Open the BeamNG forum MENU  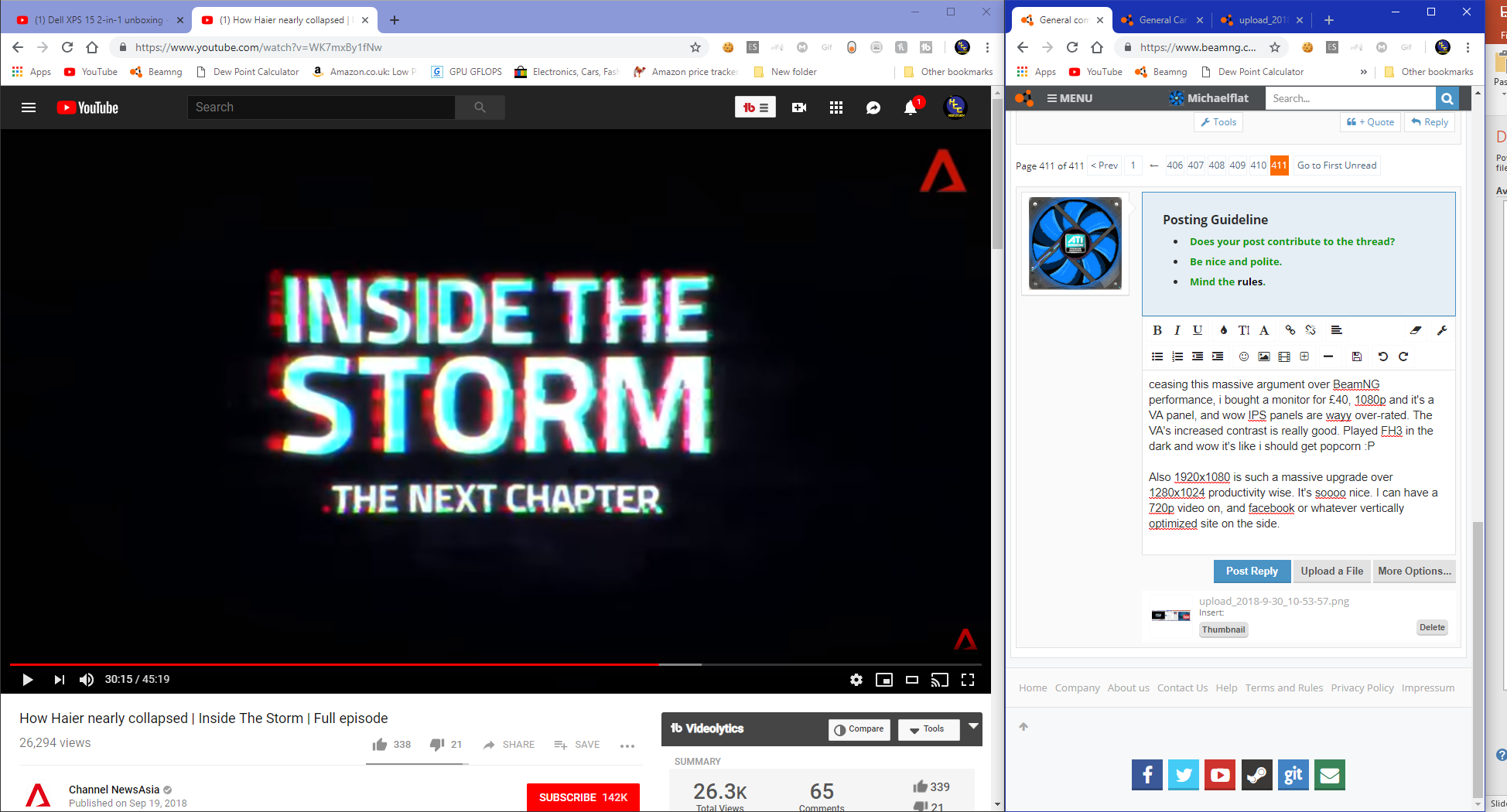(x=1069, y=98)
